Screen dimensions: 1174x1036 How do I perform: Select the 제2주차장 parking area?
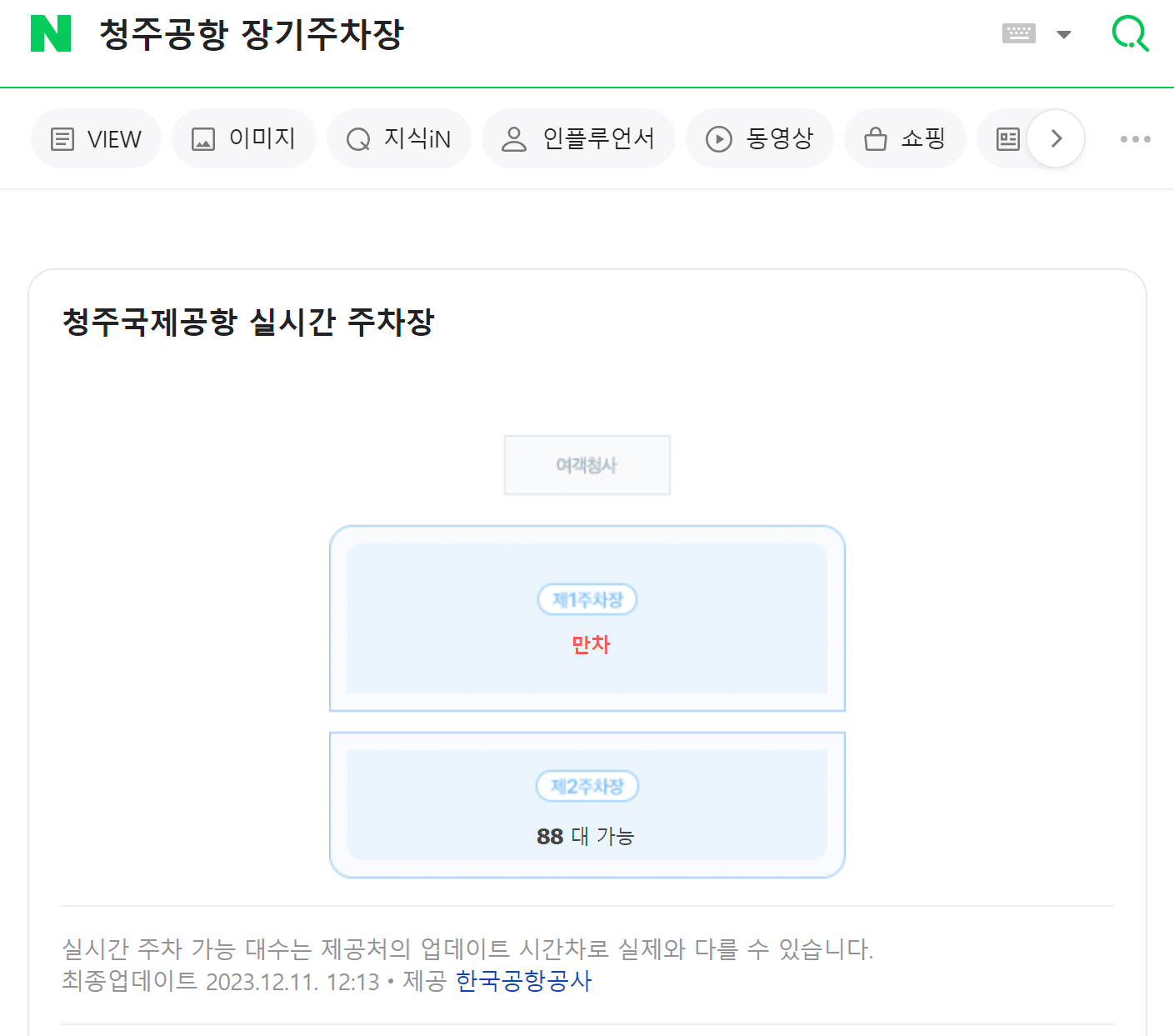tap(587, 786)
